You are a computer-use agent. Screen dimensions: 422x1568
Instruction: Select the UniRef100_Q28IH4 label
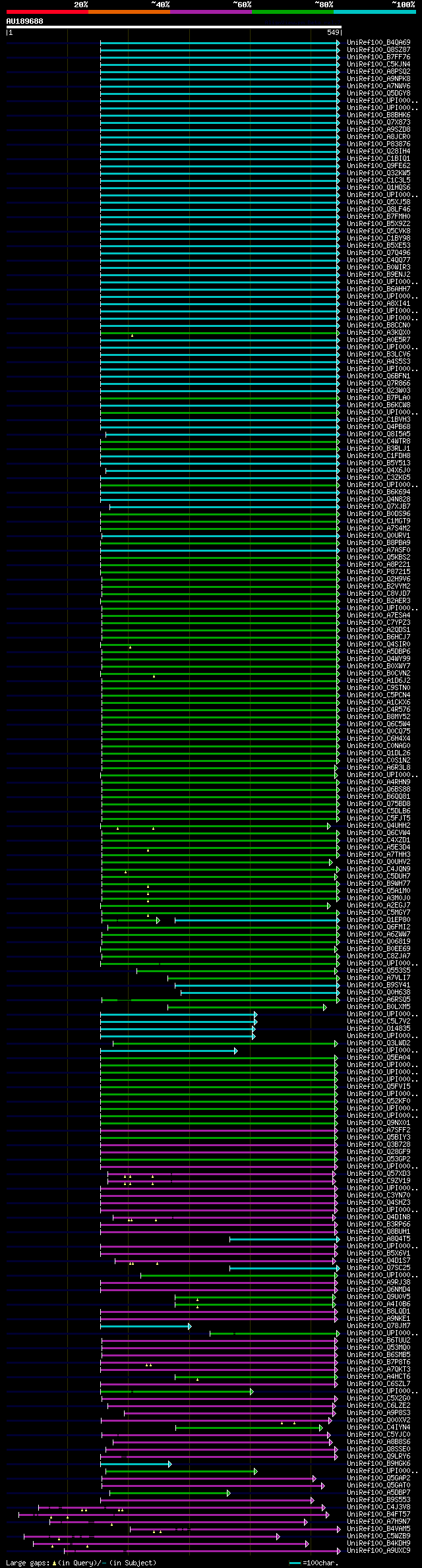click(x=378, y=152)
